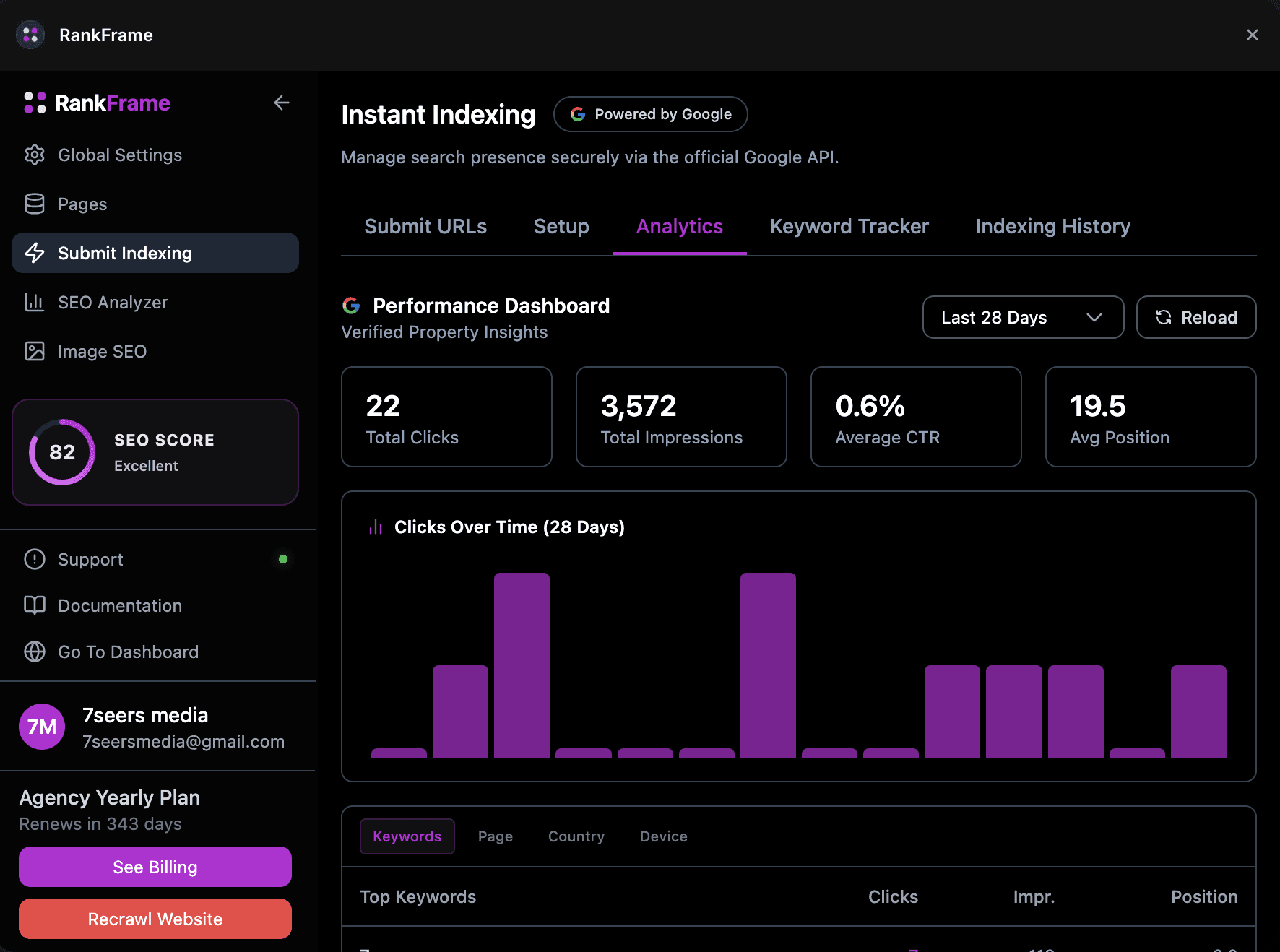
Task: Click 7seersmedia@gmail.com account email
Action: point(183,742)
